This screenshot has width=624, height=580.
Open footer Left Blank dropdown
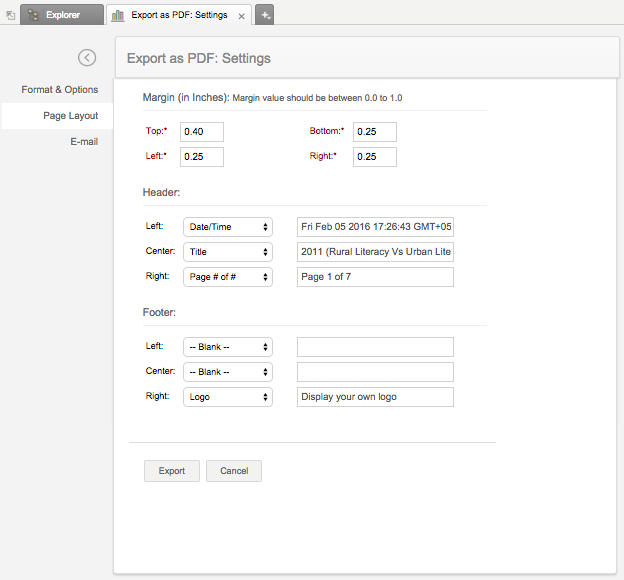[228, 347]
